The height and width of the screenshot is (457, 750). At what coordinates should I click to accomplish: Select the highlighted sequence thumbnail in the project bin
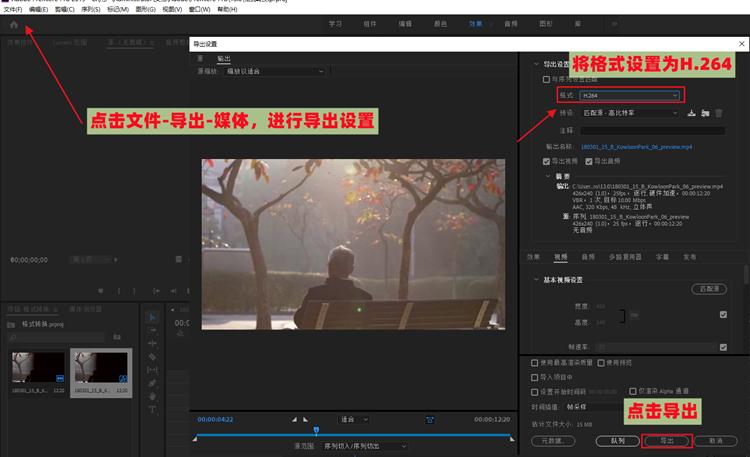(x=101, y=373)
